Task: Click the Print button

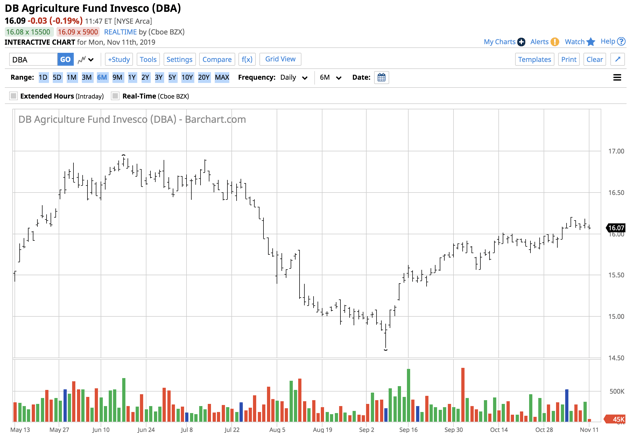Action: pos(569,60)
